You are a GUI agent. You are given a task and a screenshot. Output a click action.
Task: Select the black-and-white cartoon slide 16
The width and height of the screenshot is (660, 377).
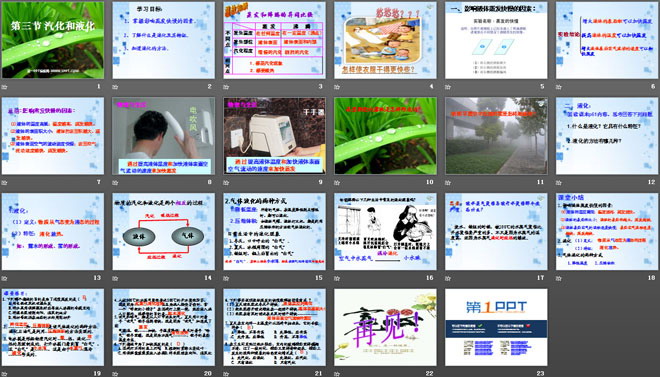coord(385,231)
